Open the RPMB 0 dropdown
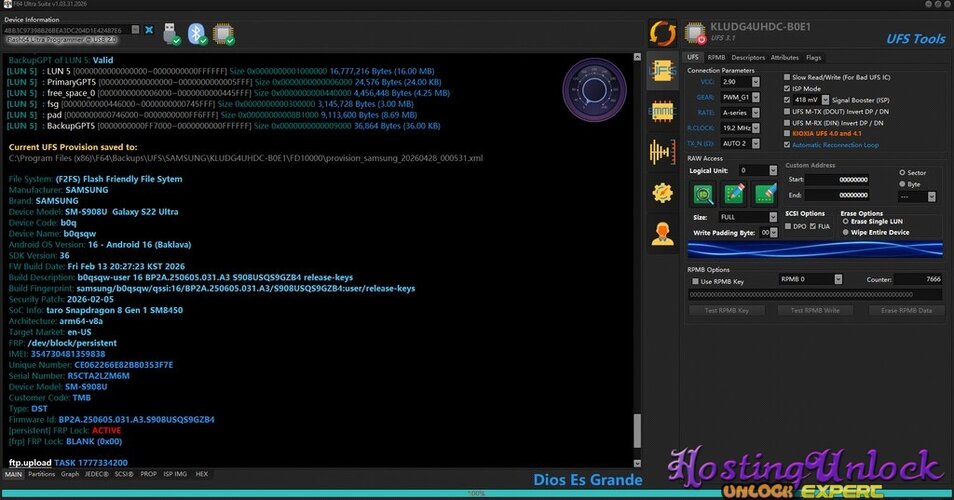The width and height of the screenshot is (954, 500). 838,279
